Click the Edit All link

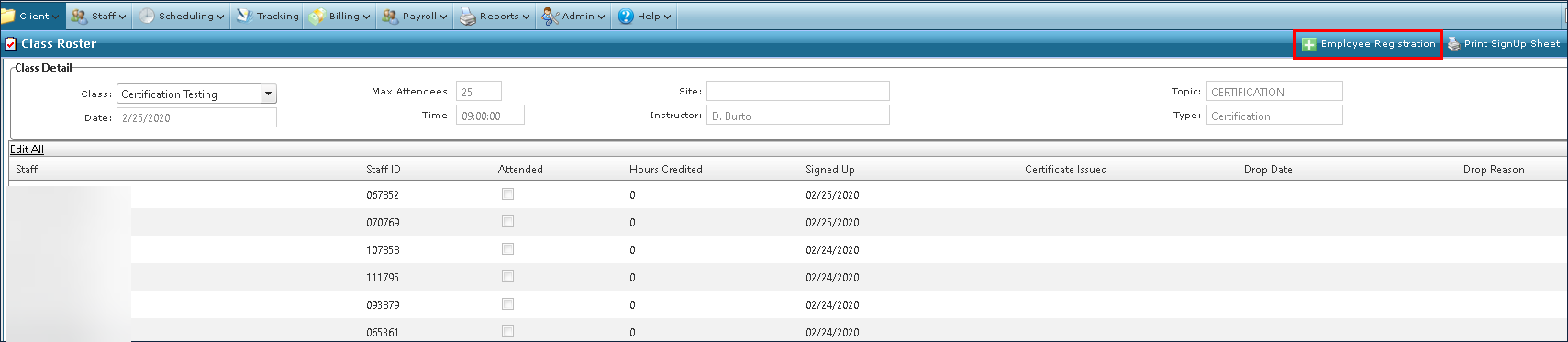(27, 149)
